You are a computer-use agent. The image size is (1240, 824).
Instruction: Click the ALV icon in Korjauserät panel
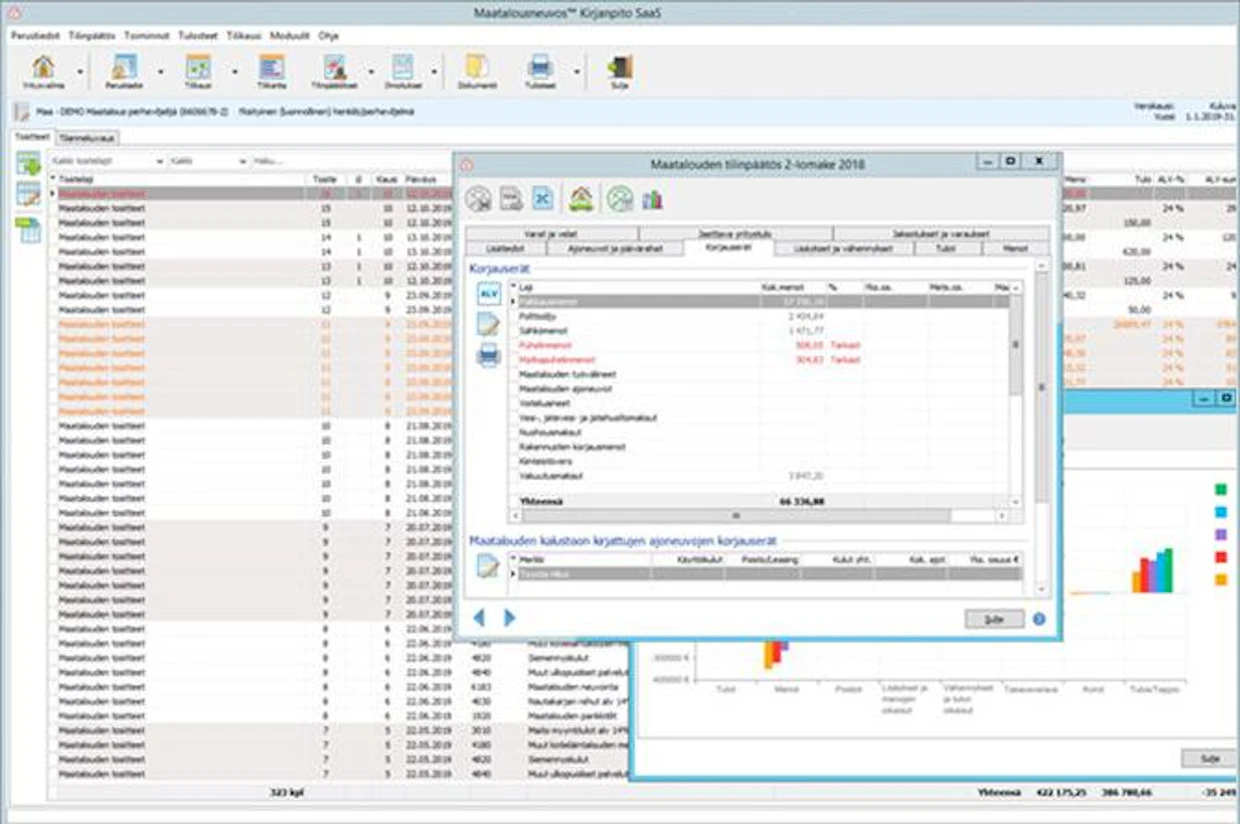coord(488,294)
